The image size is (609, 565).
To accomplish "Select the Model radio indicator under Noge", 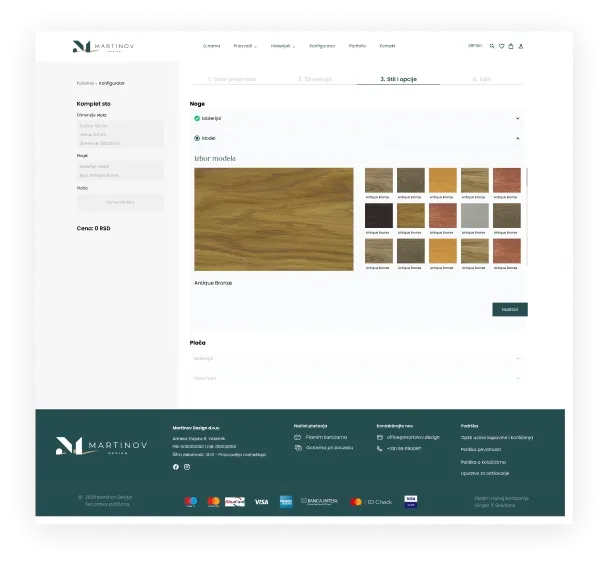I will pos(197,138).
